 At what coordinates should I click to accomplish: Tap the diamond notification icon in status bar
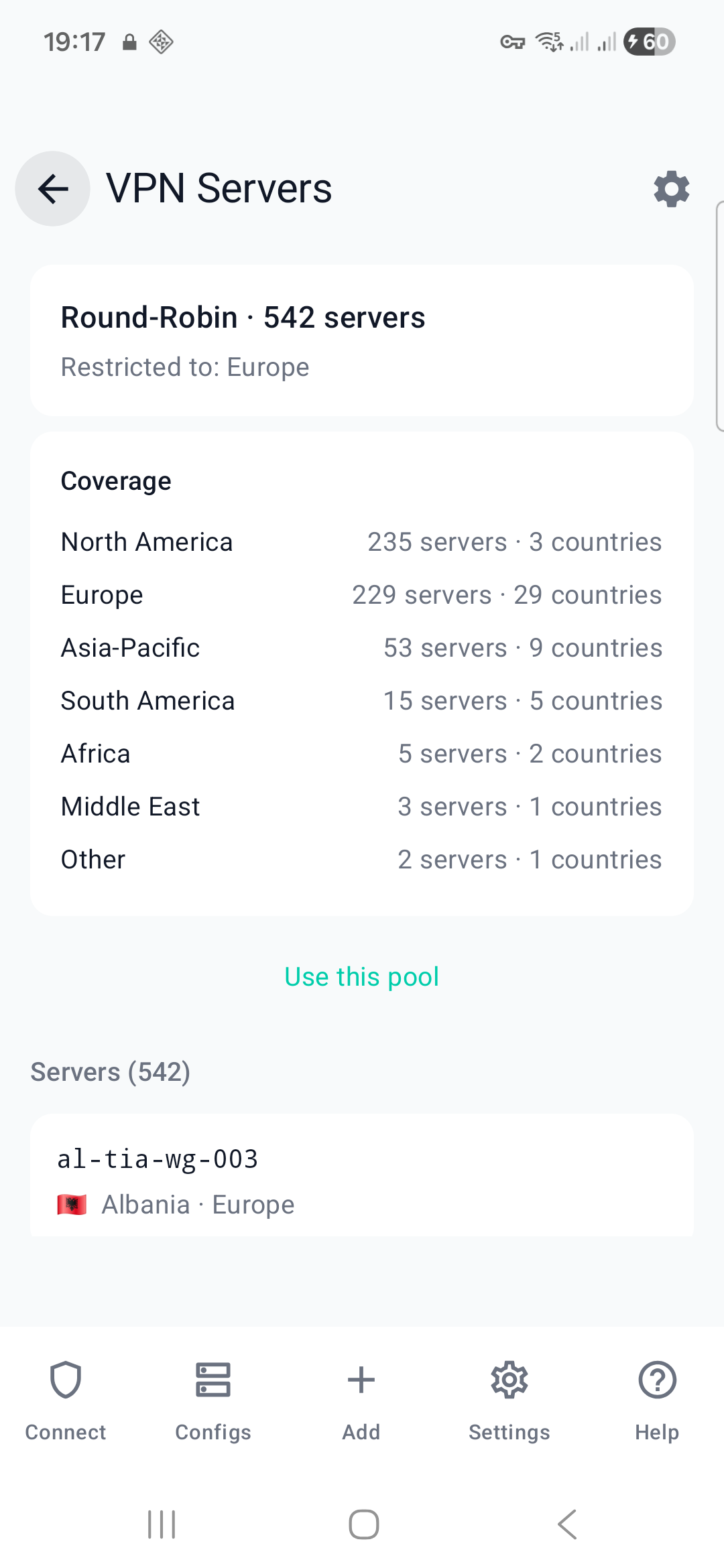tap(161, 42)
